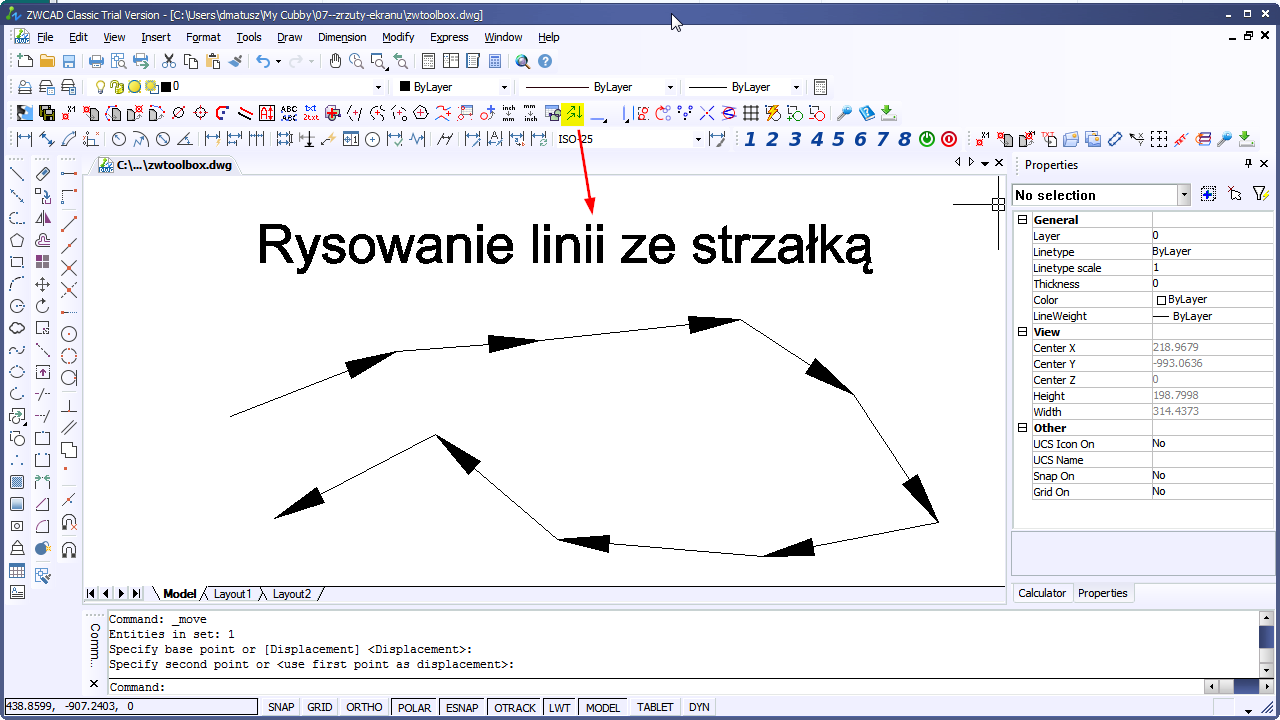Select the Revision cloud tool

tap(17, 328)
